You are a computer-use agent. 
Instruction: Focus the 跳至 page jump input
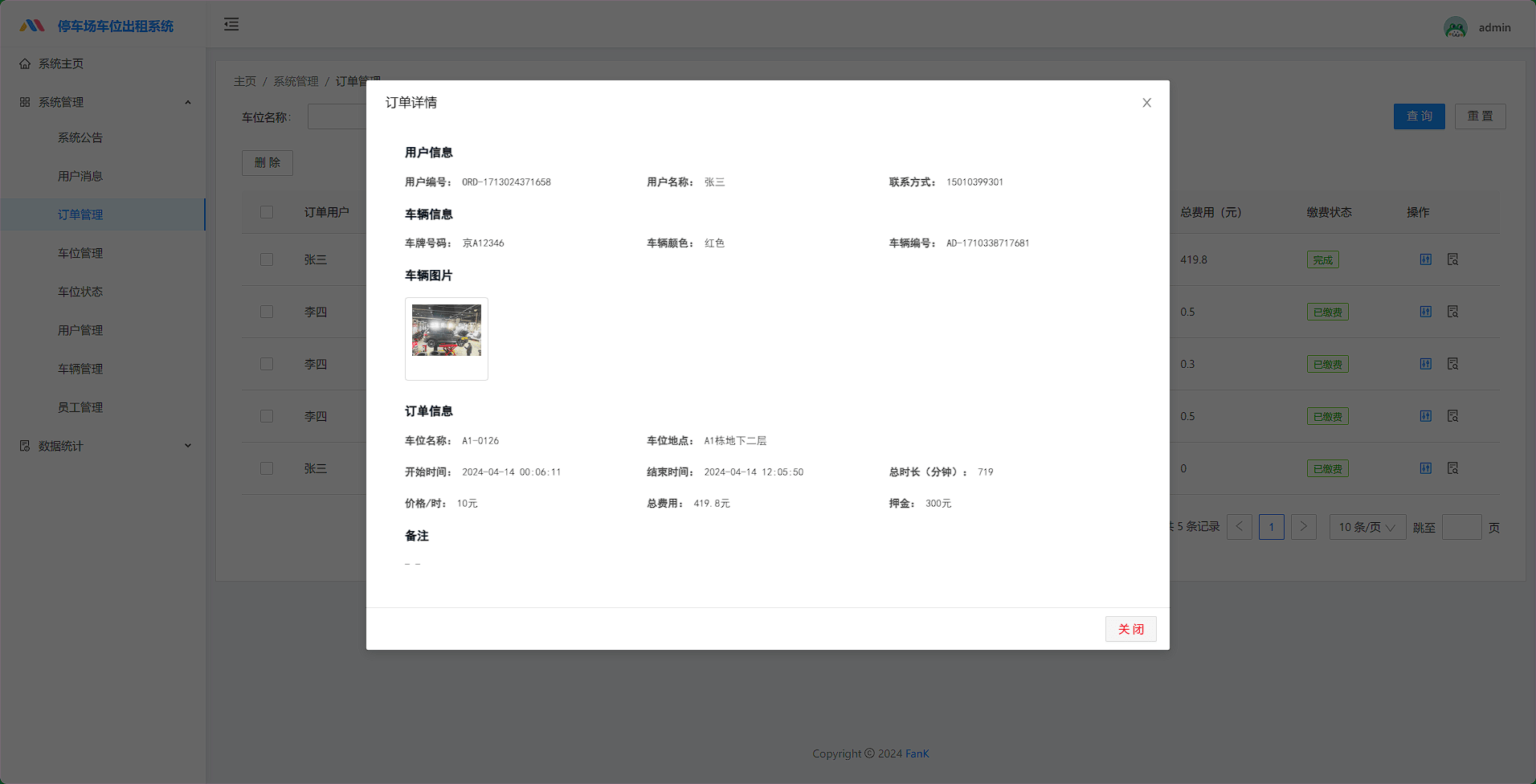pos(1462,527)
